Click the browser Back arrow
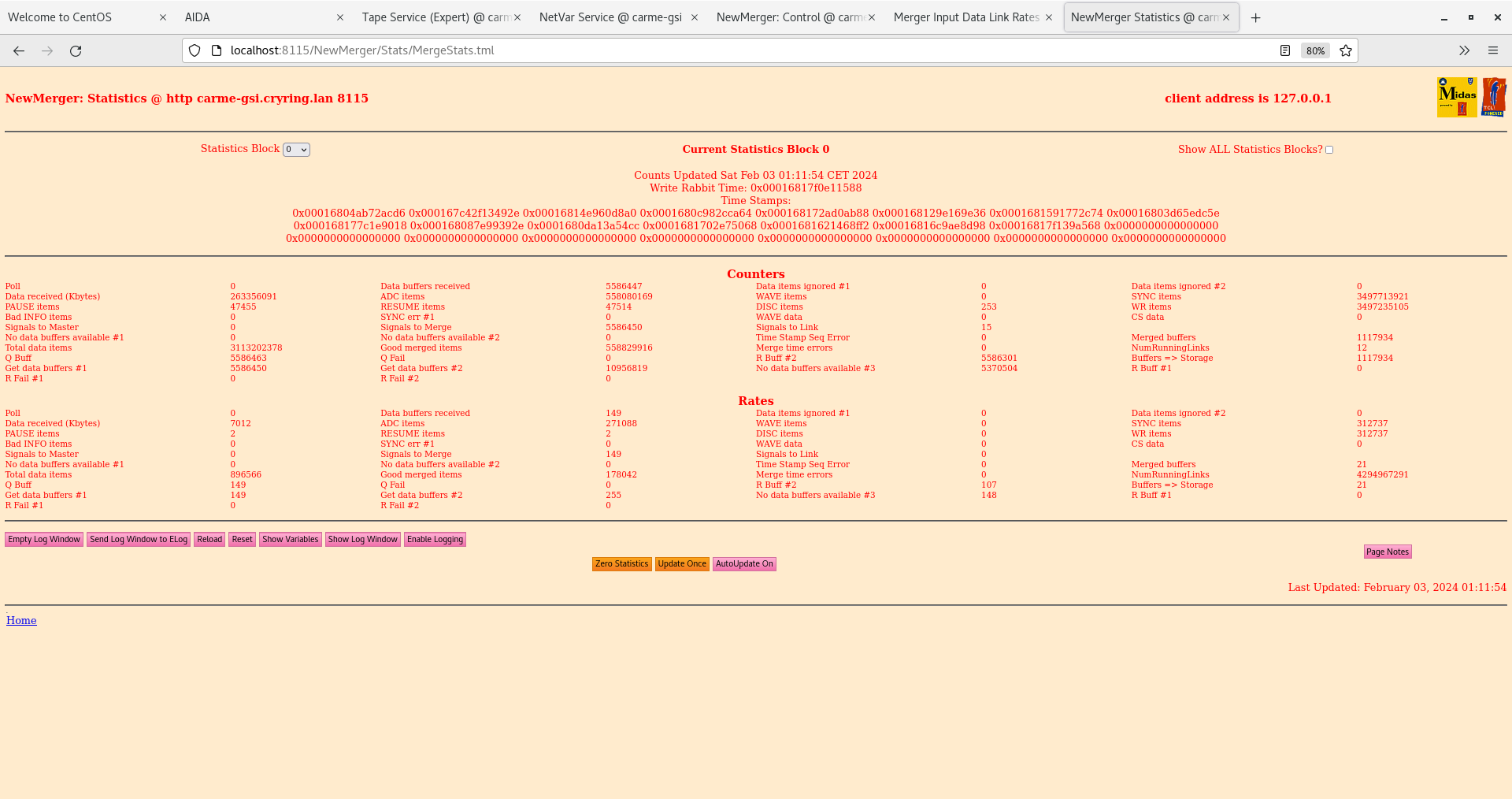 (x=19, y=50)
